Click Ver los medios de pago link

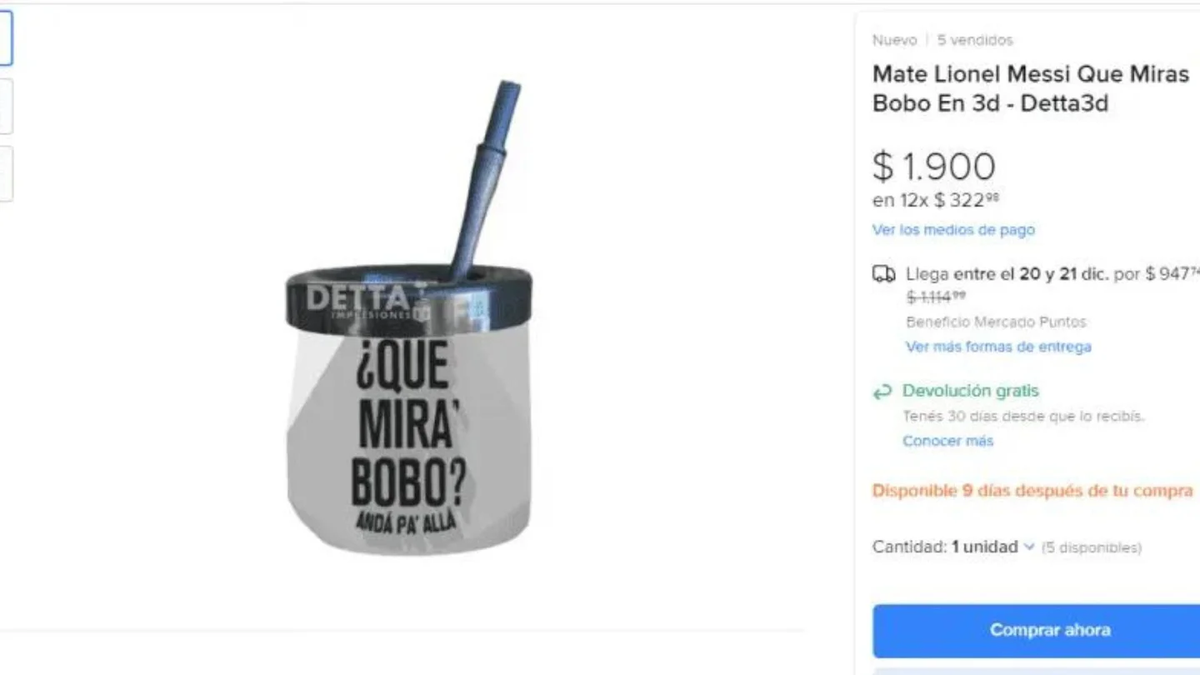(953, 230)
